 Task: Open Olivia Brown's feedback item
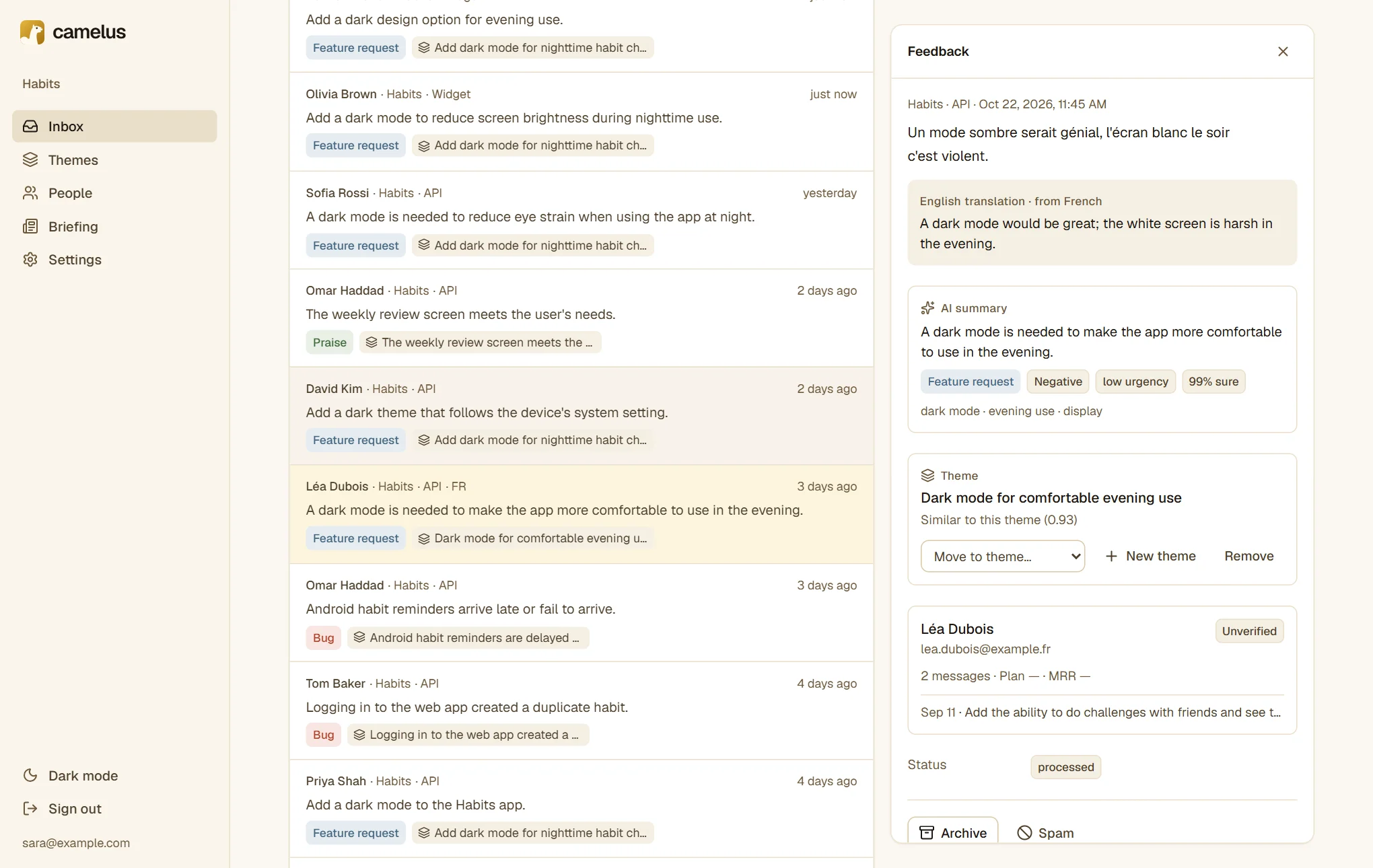coord(582,122)
